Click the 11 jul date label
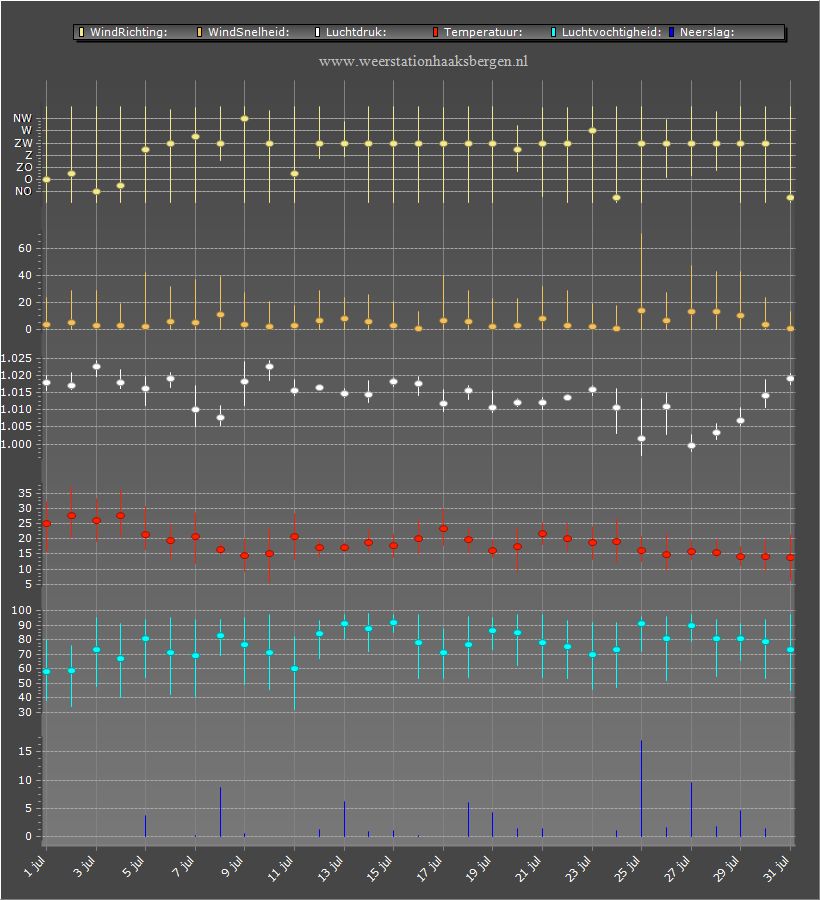820x900 pixels. point(282,868)
